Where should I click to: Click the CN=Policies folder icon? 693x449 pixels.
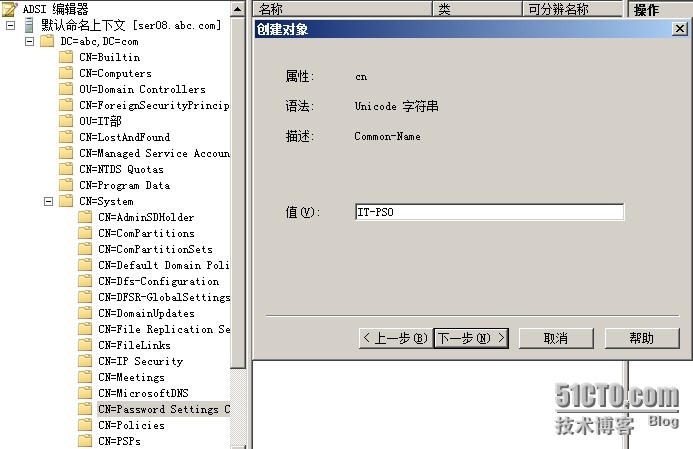85,425
